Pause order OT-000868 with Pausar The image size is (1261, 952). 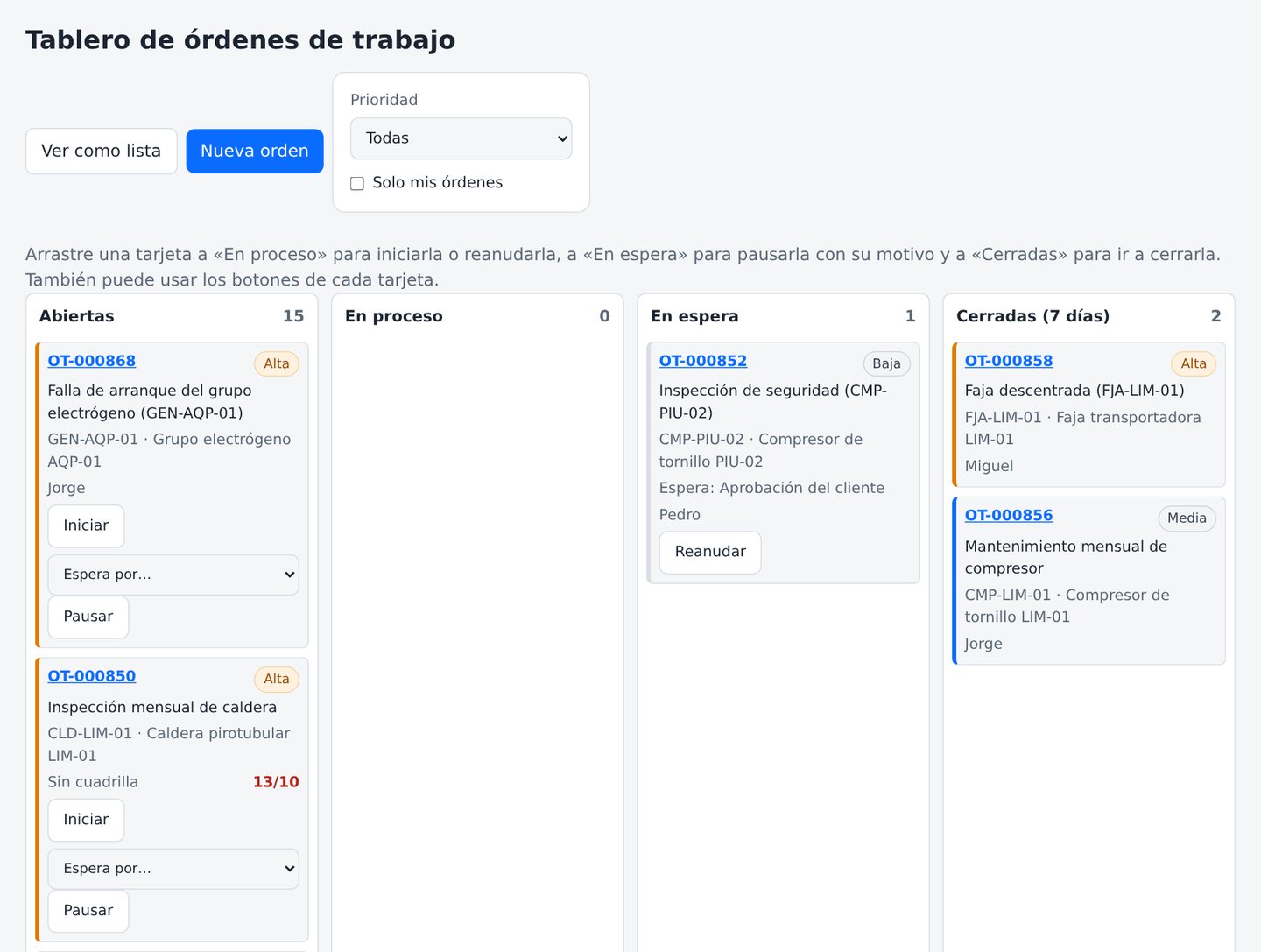[x=88, y=617]
